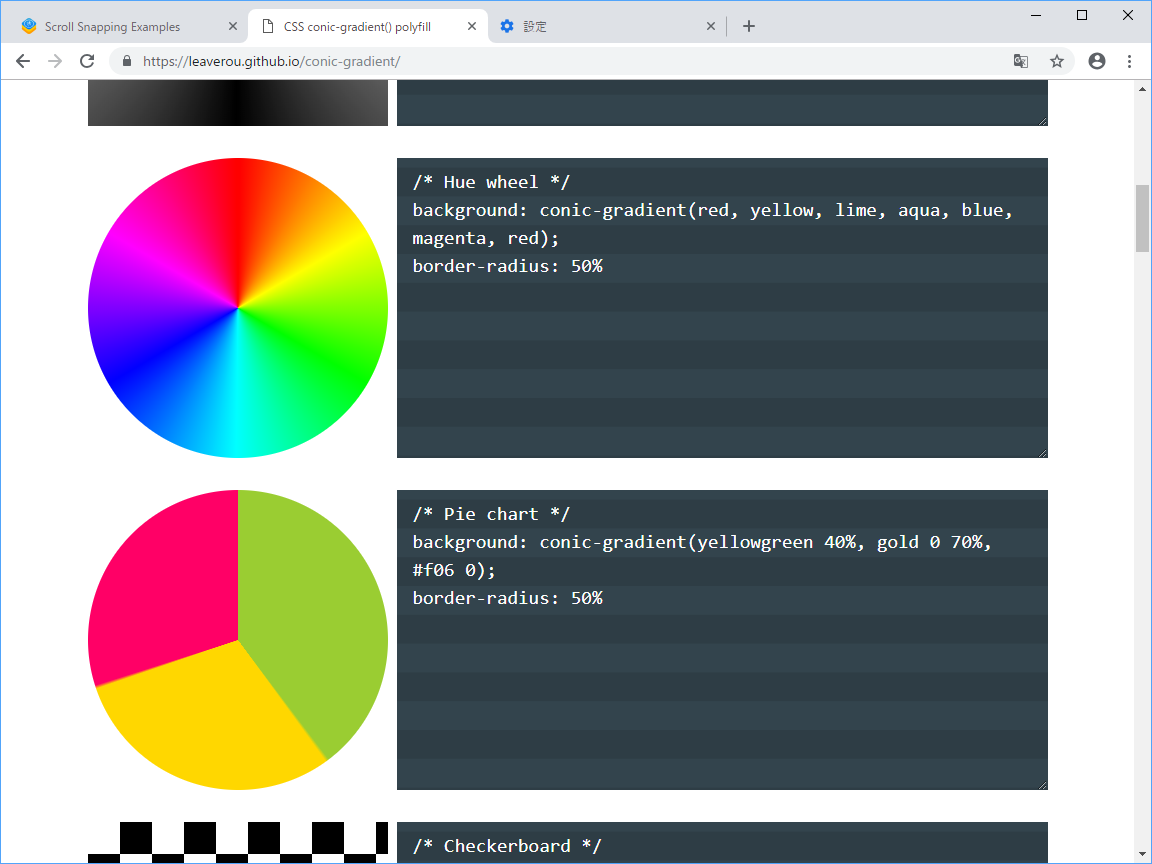Click the lock icon in the address bar

pos(126,61)
